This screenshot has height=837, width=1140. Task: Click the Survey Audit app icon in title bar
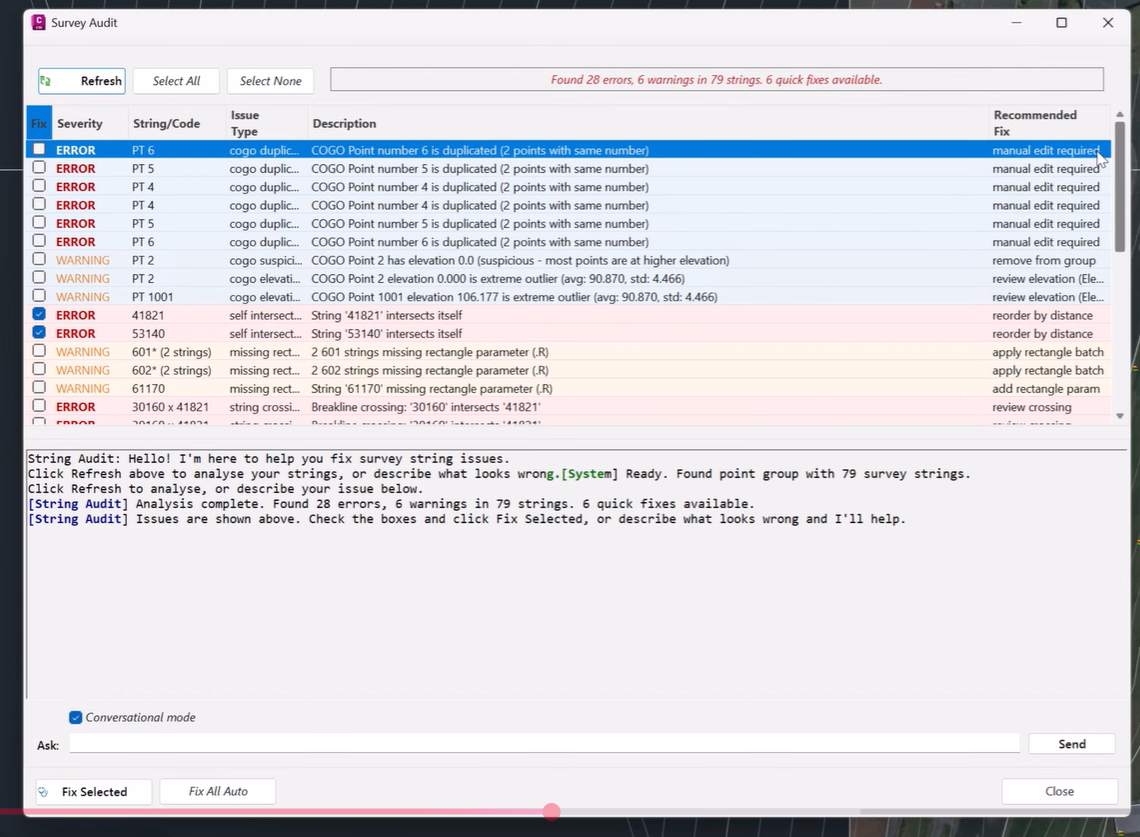(x=39, y=23)
